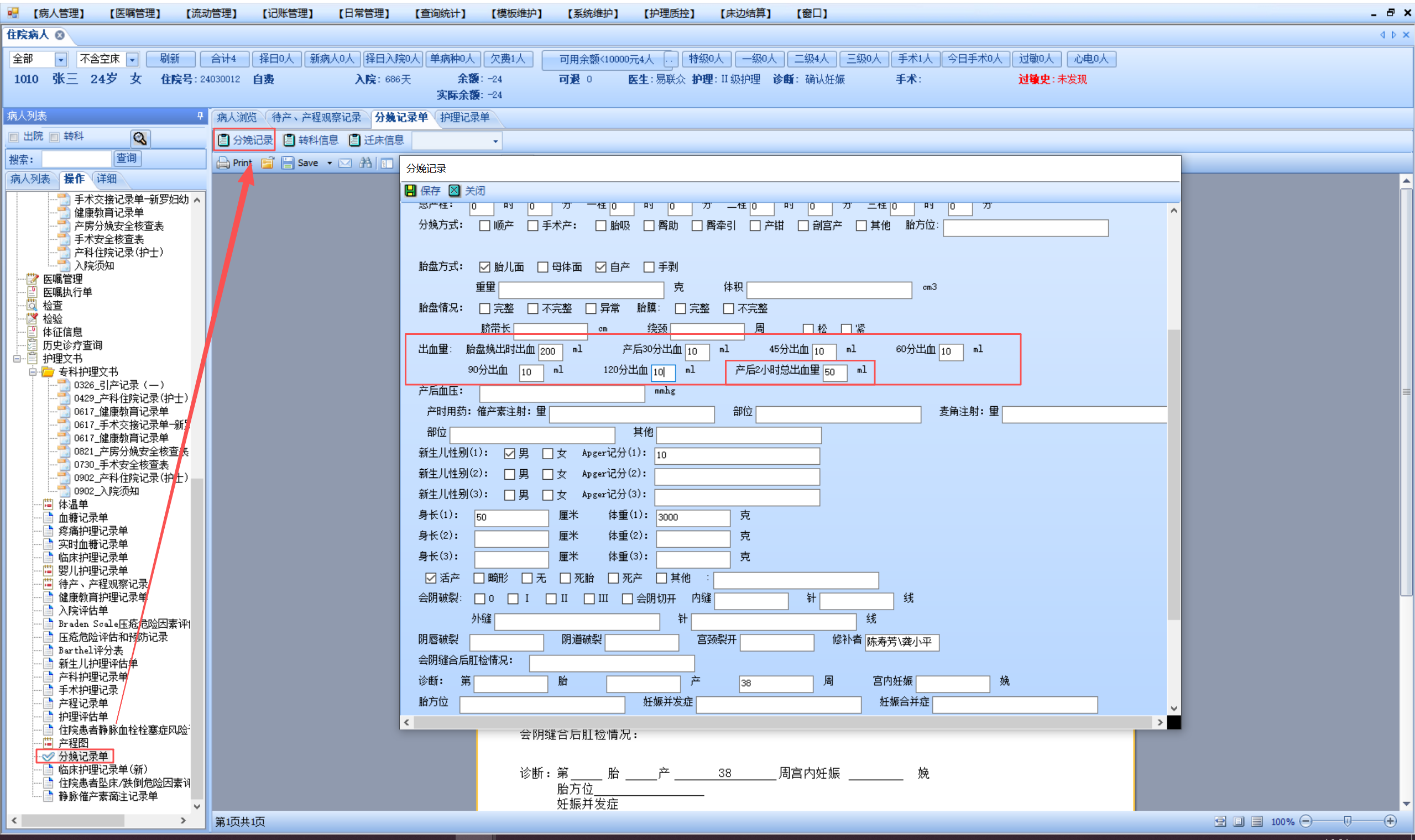The width and height of the screenshot is (1415, 840).
Task: Toggle the 出院 checkbox in patient list
Action: 14,137
